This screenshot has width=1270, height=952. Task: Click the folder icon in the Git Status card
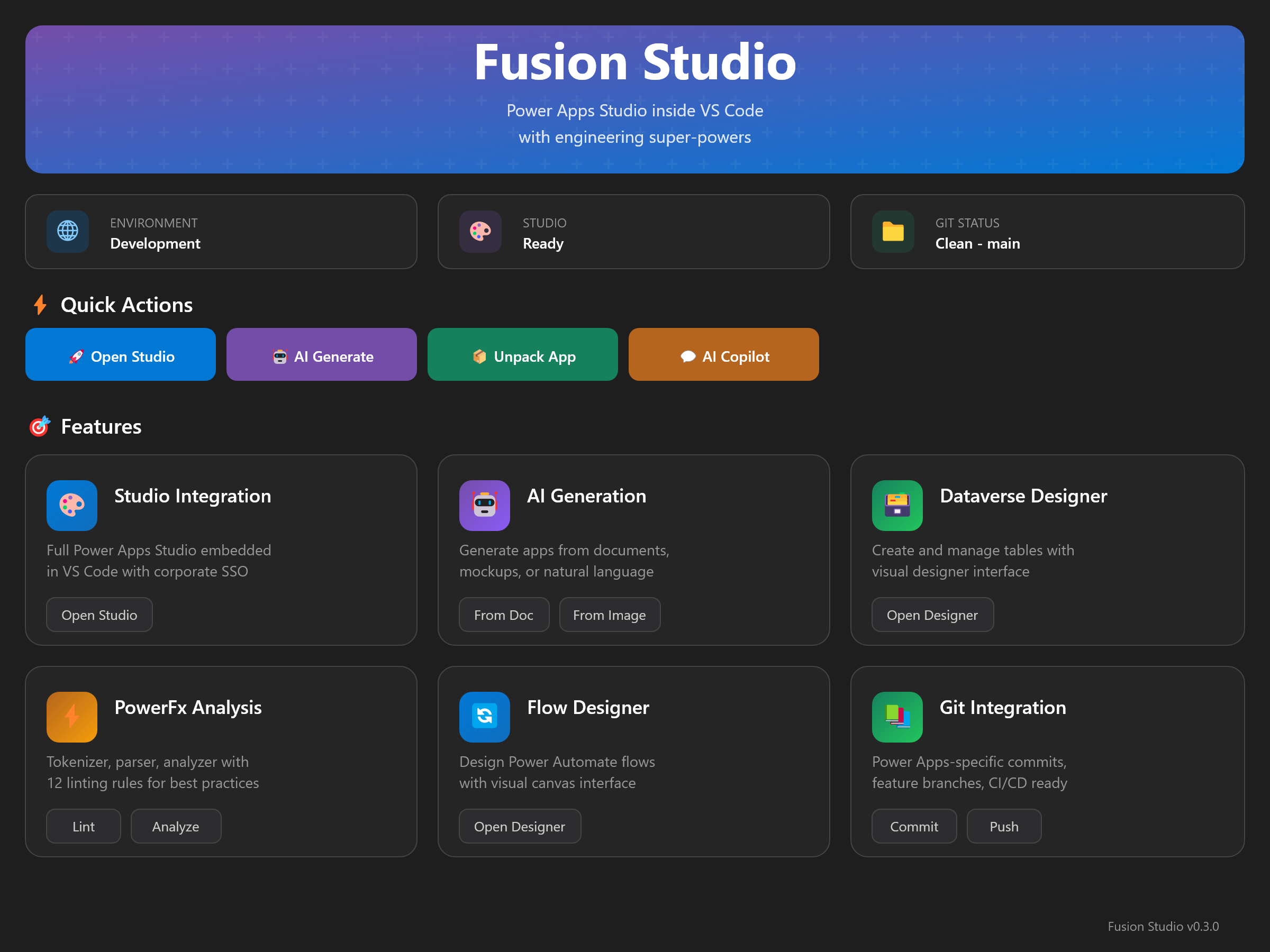893,231
